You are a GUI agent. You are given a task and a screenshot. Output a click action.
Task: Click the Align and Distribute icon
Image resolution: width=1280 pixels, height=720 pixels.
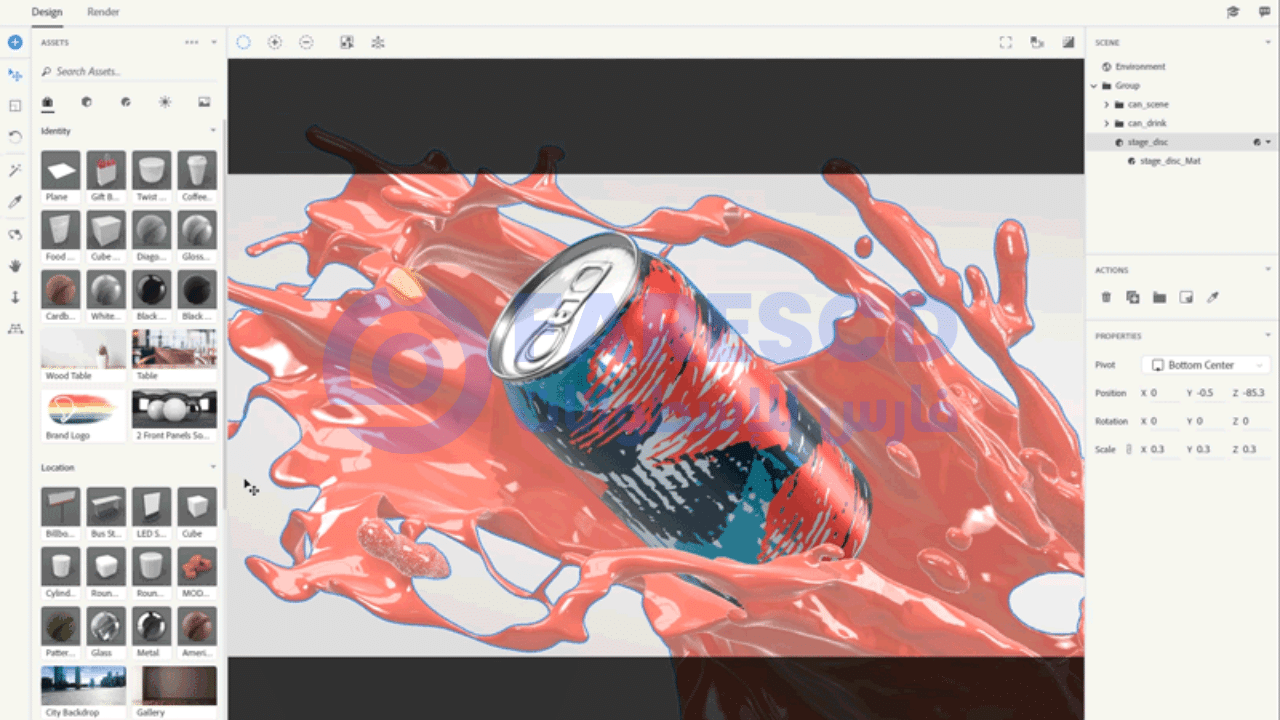pos(347,42)
